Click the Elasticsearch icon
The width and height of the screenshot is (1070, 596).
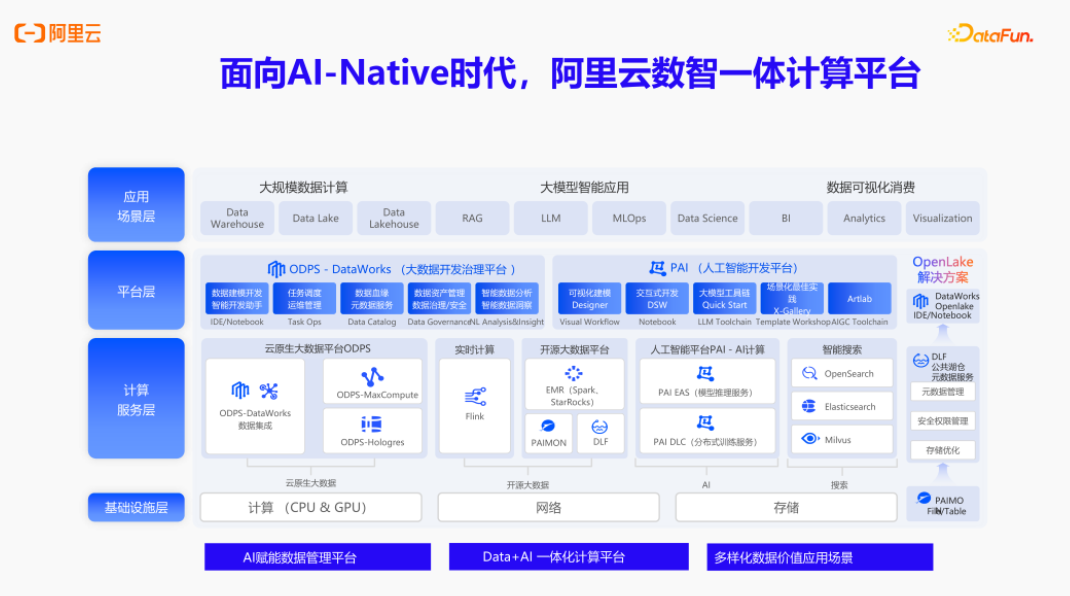[x=809, y=406]
